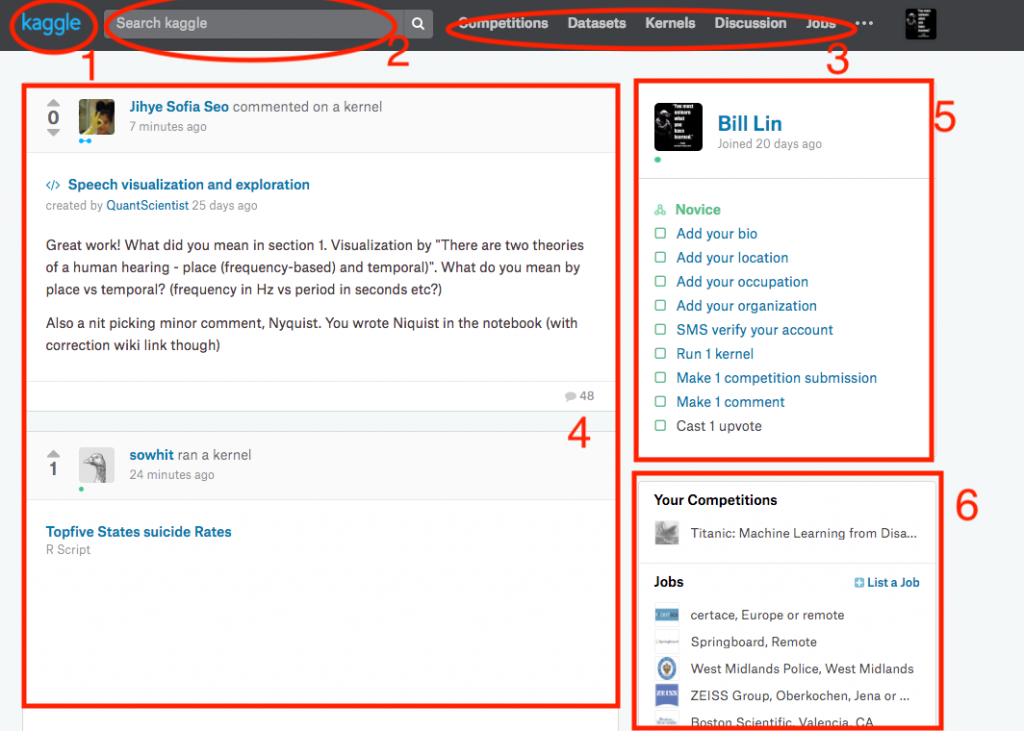
Task: Open Jihye Sofia Seo's profile link
Action: coord(179,107)
